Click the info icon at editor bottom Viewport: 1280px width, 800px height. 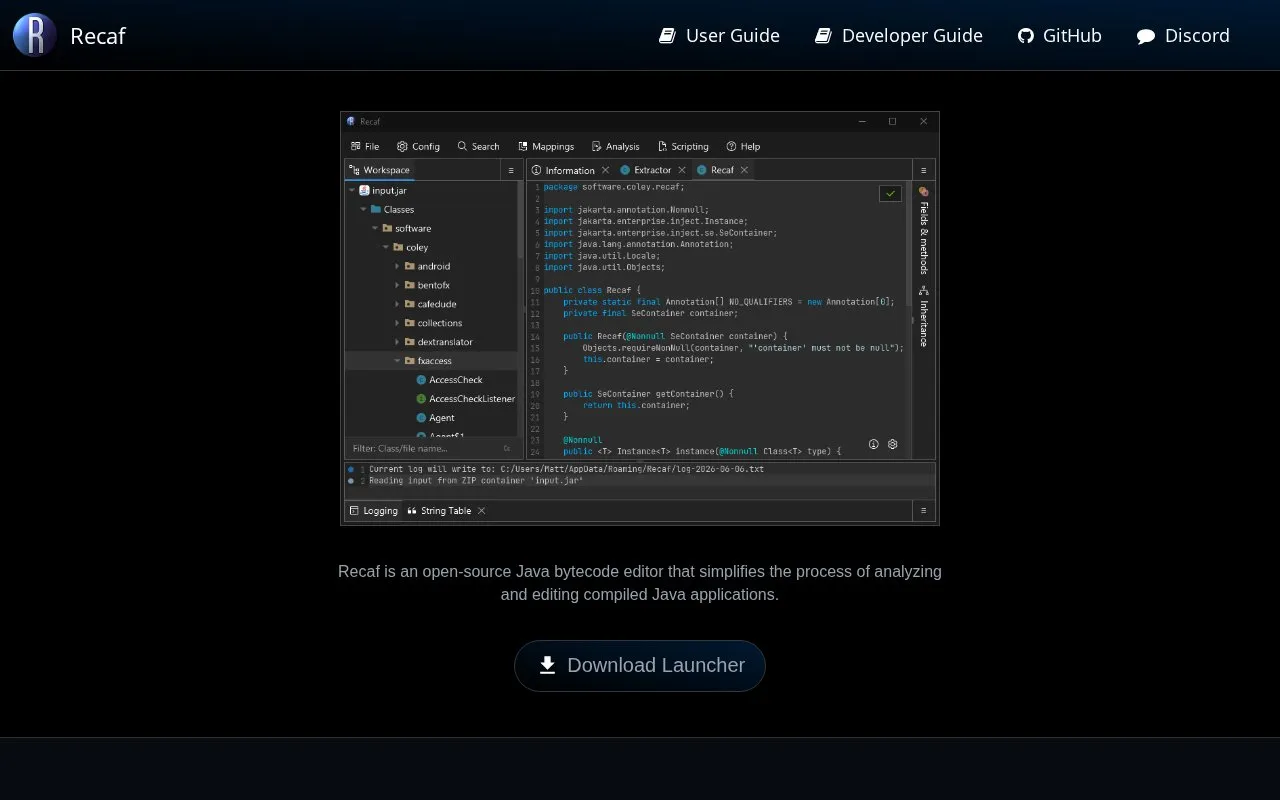[873, 444]
